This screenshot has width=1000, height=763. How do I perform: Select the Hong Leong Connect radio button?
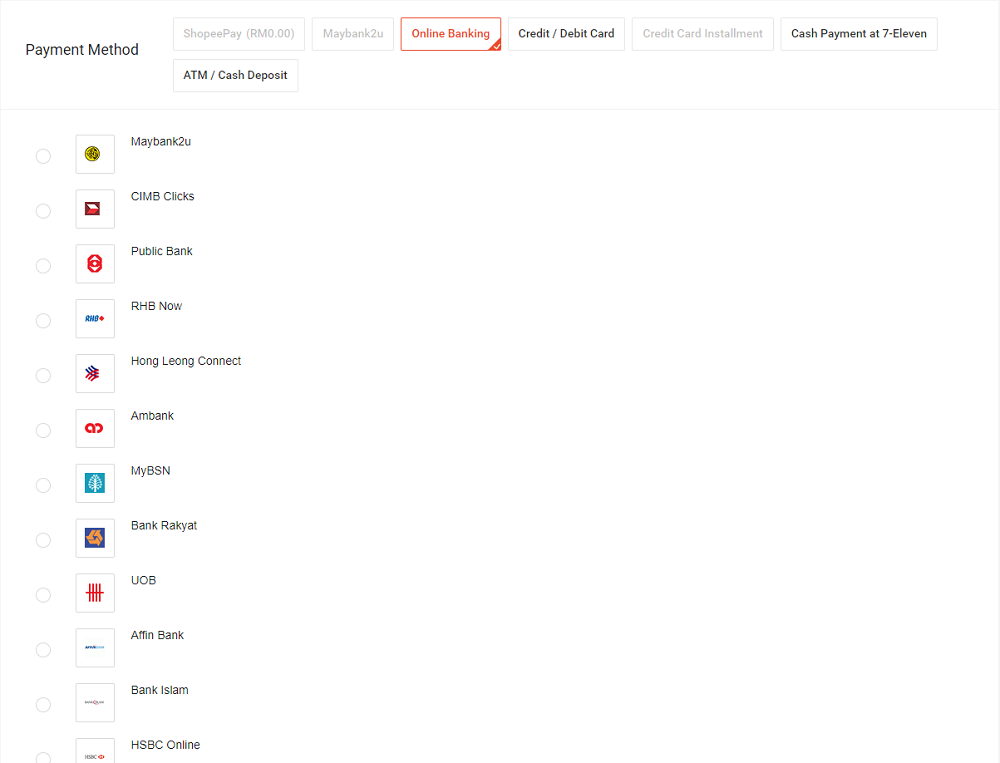click(43, 376)
